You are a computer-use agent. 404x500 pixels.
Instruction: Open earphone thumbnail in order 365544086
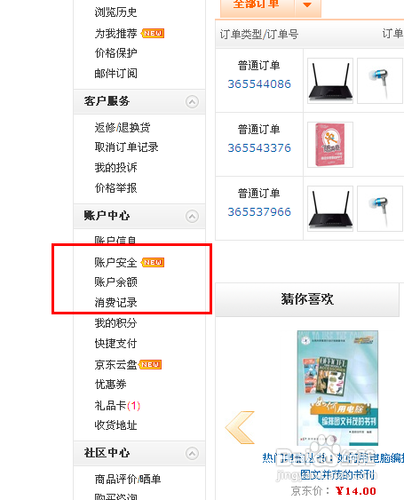pyautogui.click(x=380, y=81)
